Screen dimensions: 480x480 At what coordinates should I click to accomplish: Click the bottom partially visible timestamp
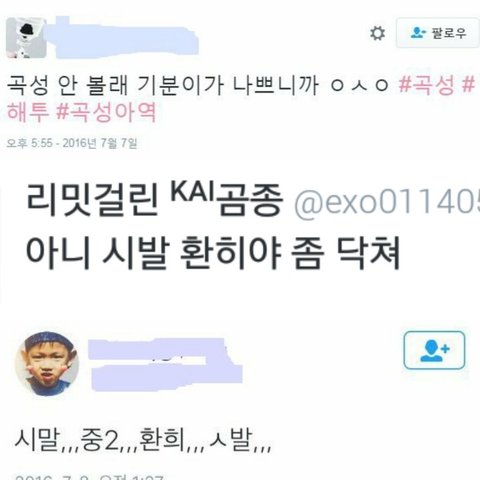point(89,477)
